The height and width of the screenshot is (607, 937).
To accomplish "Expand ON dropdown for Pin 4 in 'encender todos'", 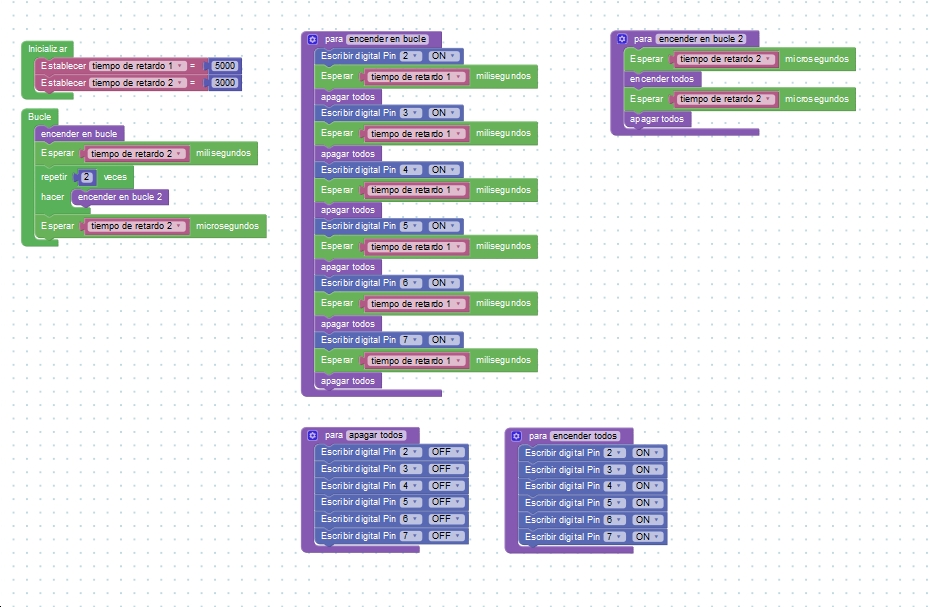I will [646, 486].
